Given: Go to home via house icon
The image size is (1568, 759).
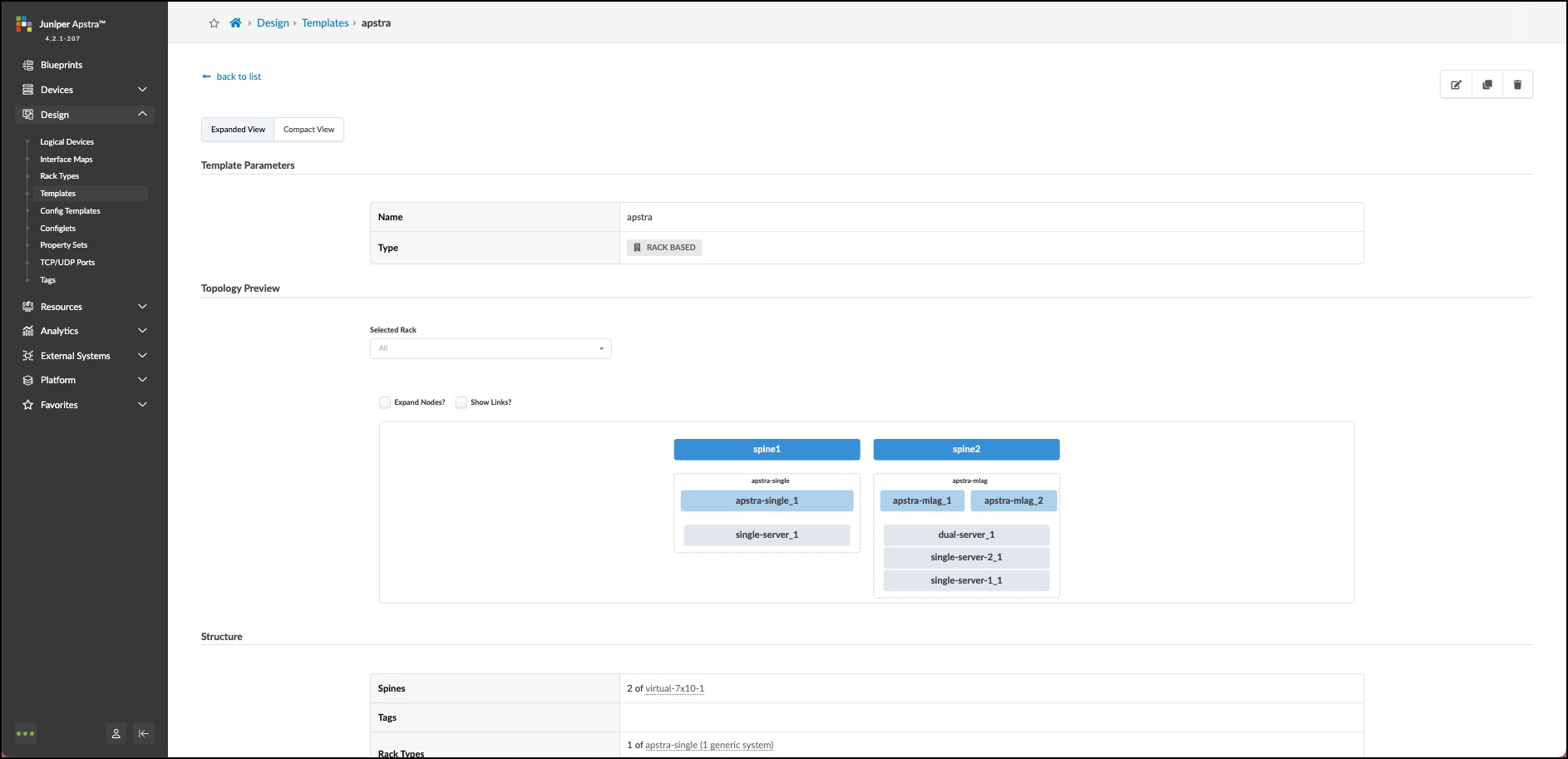Looking at the screenshot, I should click(236, 23).
